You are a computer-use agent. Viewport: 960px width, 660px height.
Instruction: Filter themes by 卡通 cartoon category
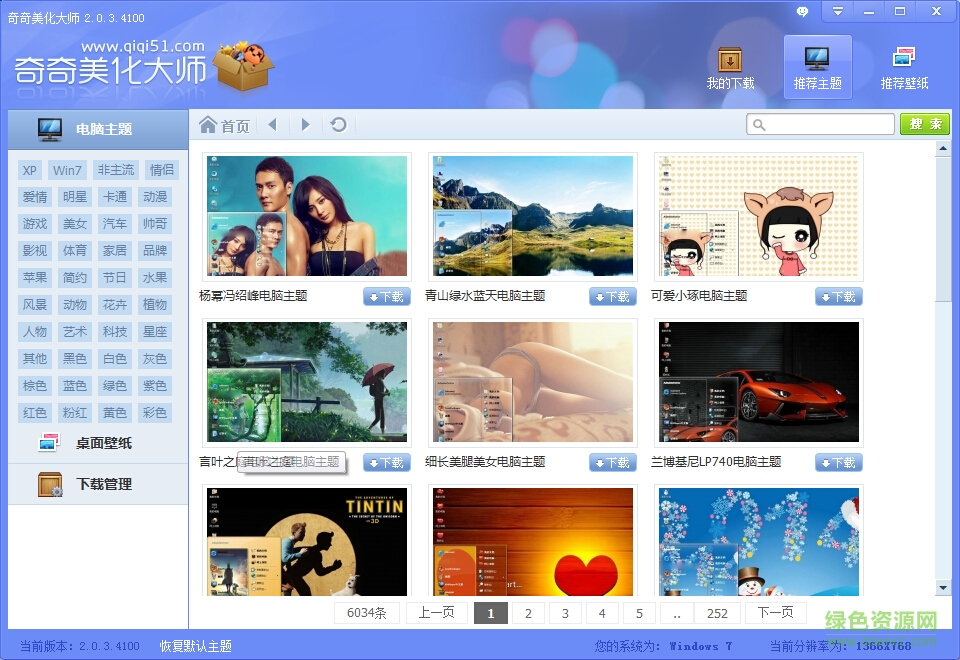point(115,197)
